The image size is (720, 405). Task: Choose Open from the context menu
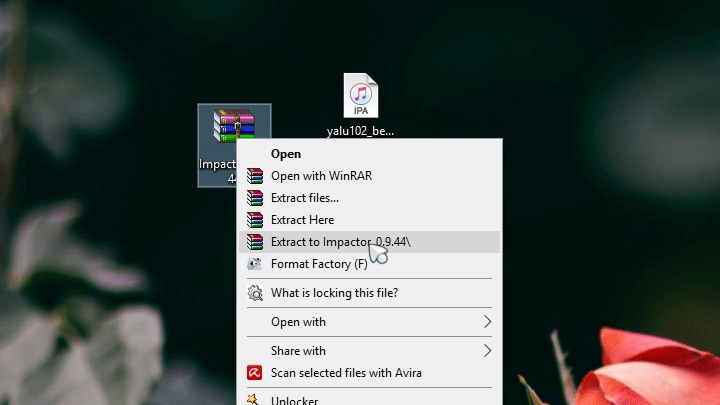tap(369, 154)
